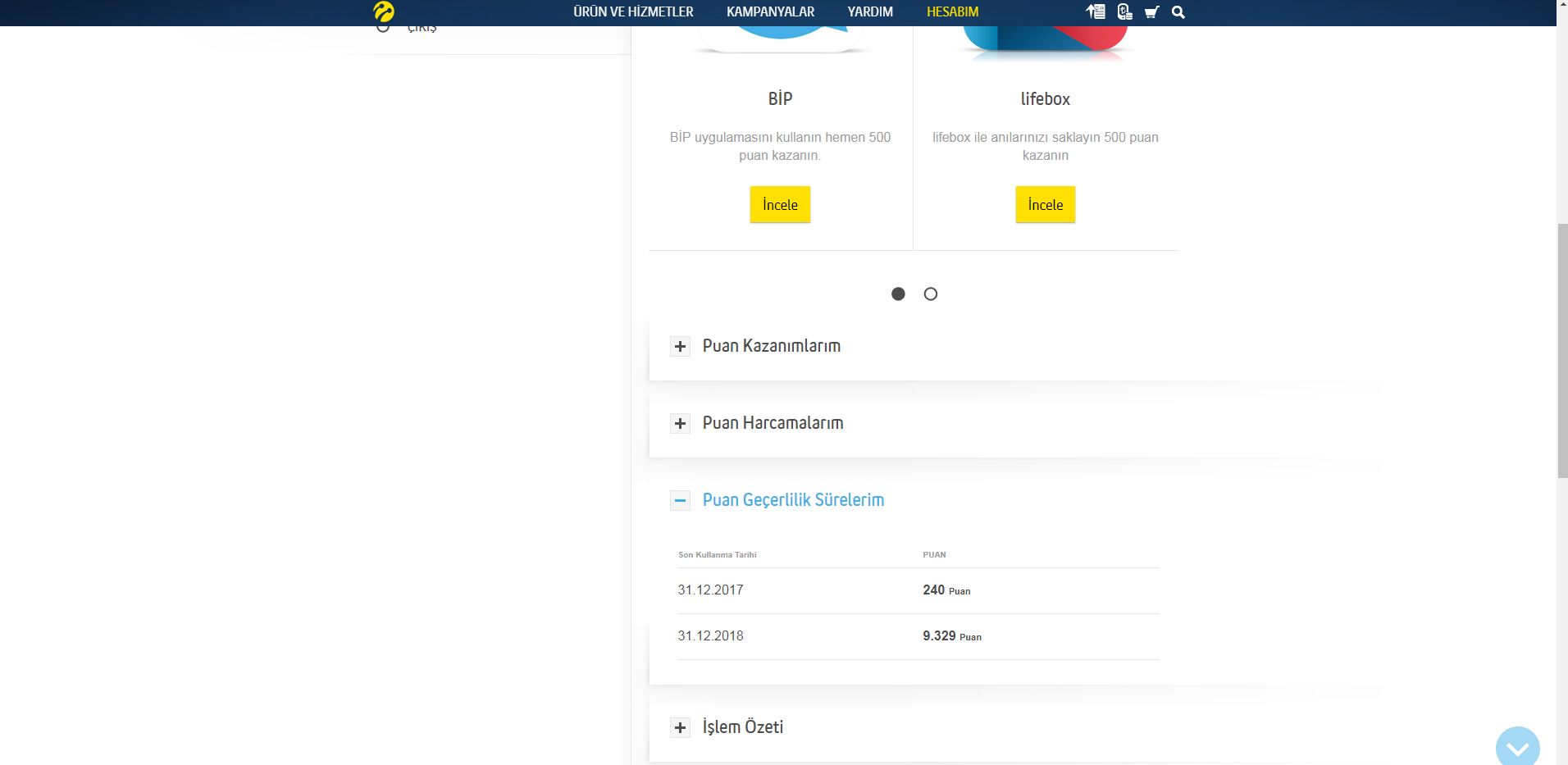Click the 9.329 Puan value

(x=952, y=636)
